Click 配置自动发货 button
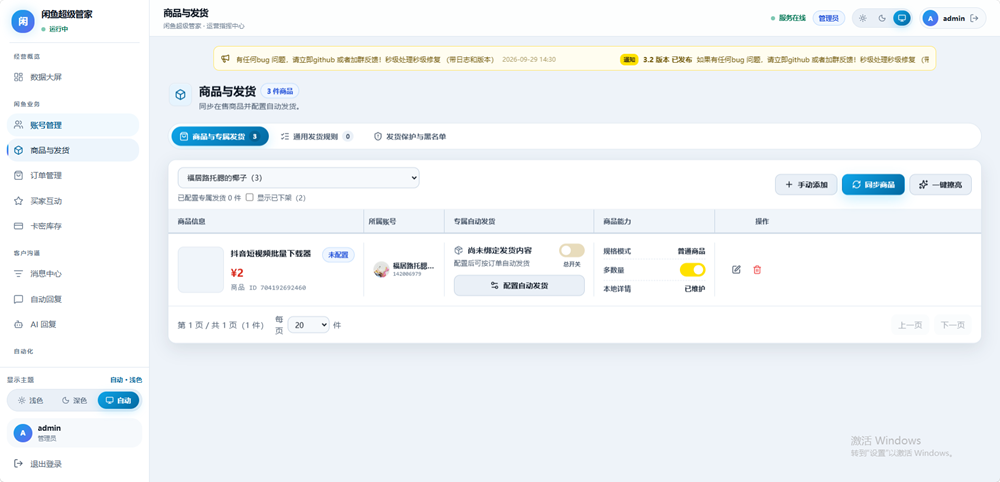 pyautogui.click(x=519, y=286)
